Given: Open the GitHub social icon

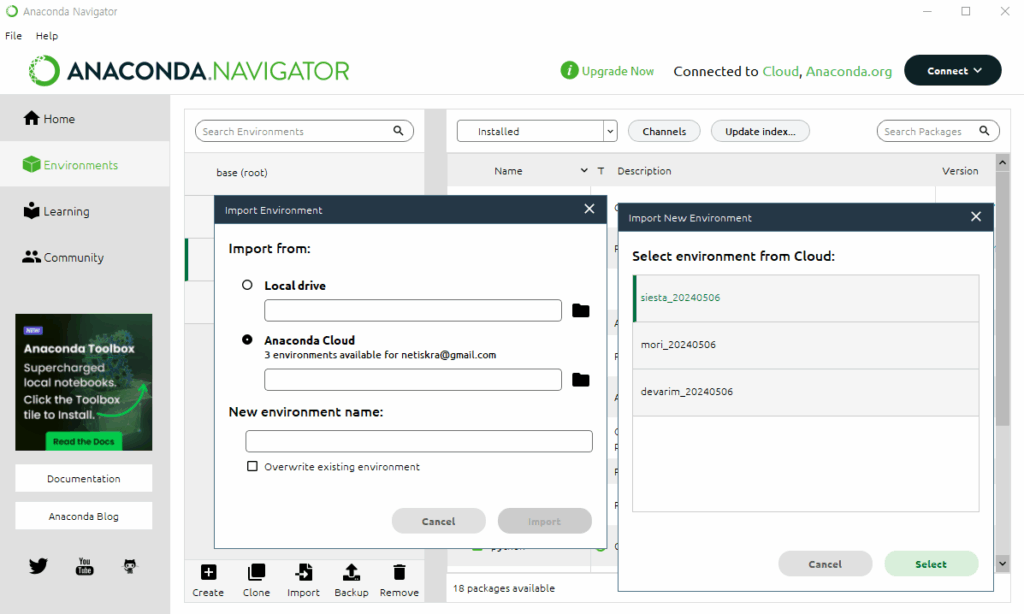Looking at the screenshot, I should click(x=130, y=566).
